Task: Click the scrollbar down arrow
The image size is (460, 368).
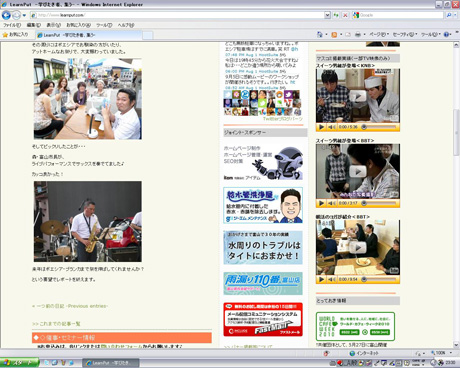Action: (456, 345)
